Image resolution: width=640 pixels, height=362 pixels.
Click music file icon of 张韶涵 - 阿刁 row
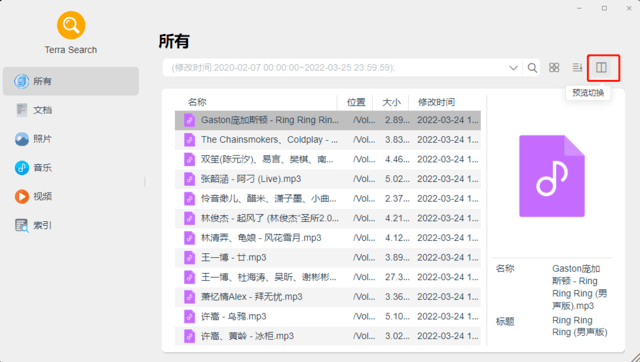click(x=189, y=179)
